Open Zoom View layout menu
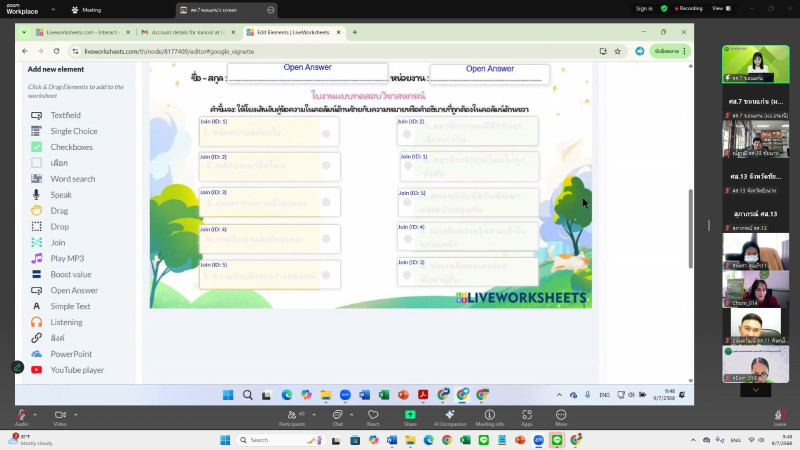800x450 pixels. (x=722, y=8)
